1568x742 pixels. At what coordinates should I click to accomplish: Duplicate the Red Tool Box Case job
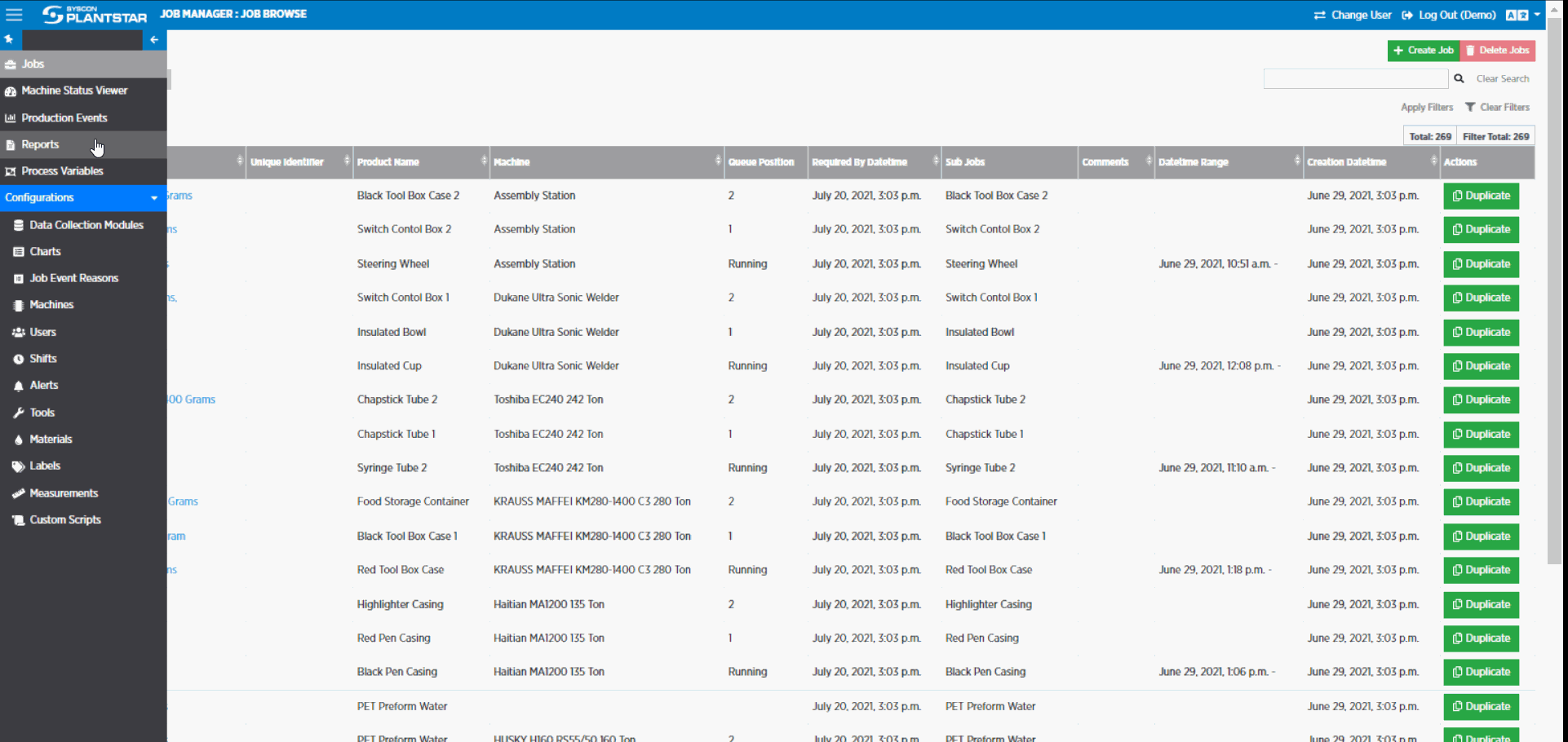click(x=1482, y=570)
